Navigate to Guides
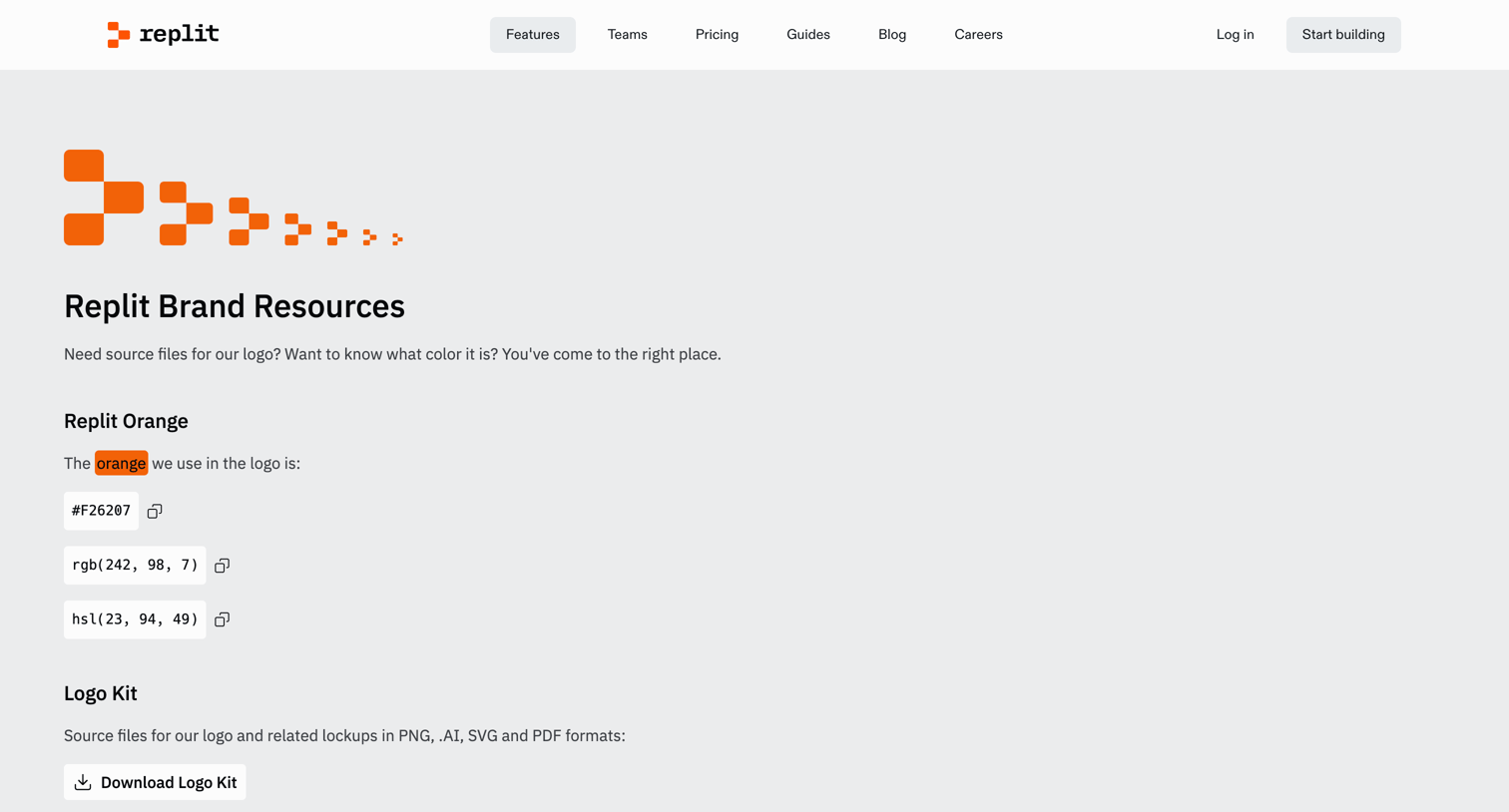The image size is (1509, 812). pyautogui.click(x=808, y=35)
